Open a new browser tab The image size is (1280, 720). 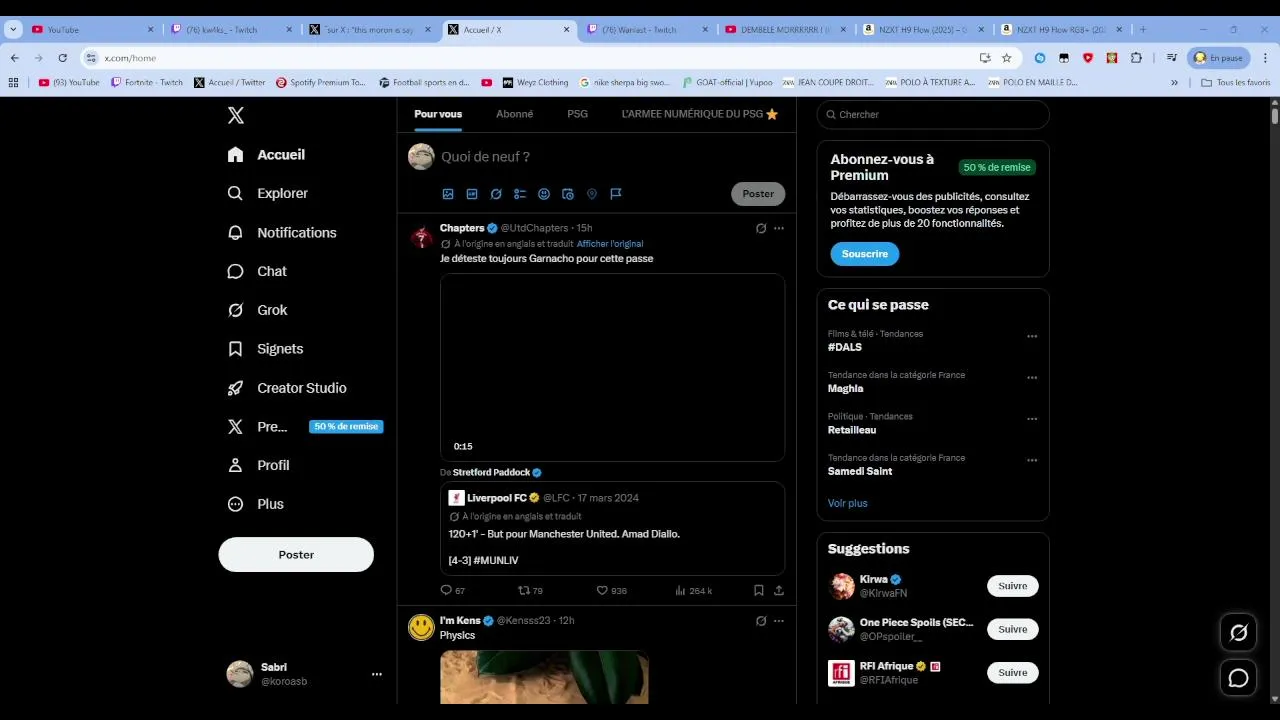pyautogui.click(x=1143, y=30)
